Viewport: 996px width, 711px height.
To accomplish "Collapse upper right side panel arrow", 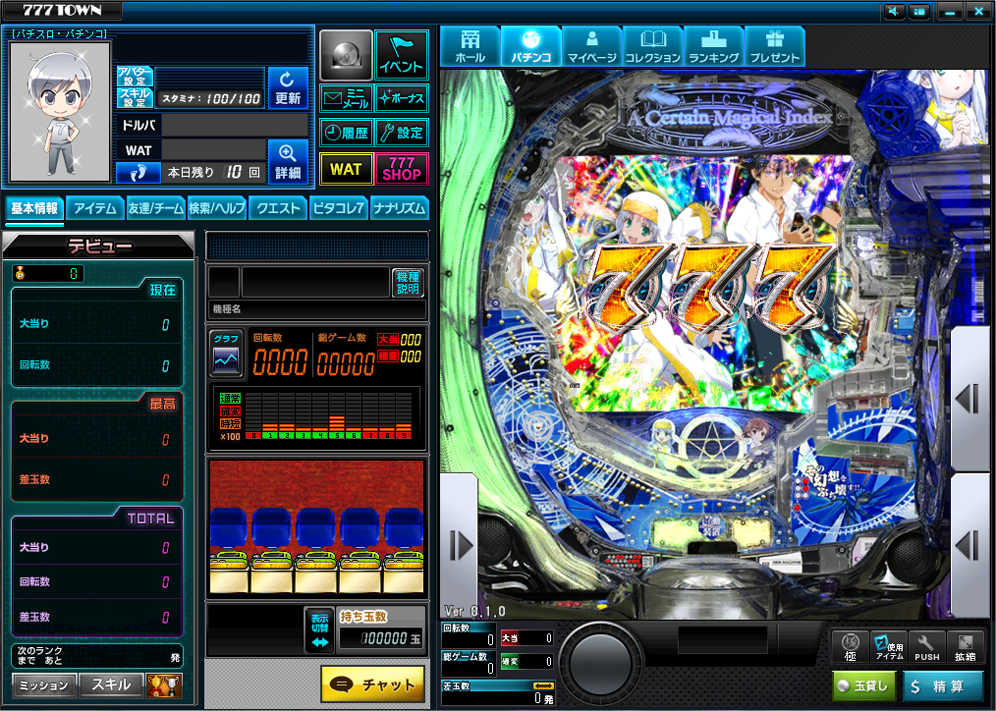I will click(970, 400).
